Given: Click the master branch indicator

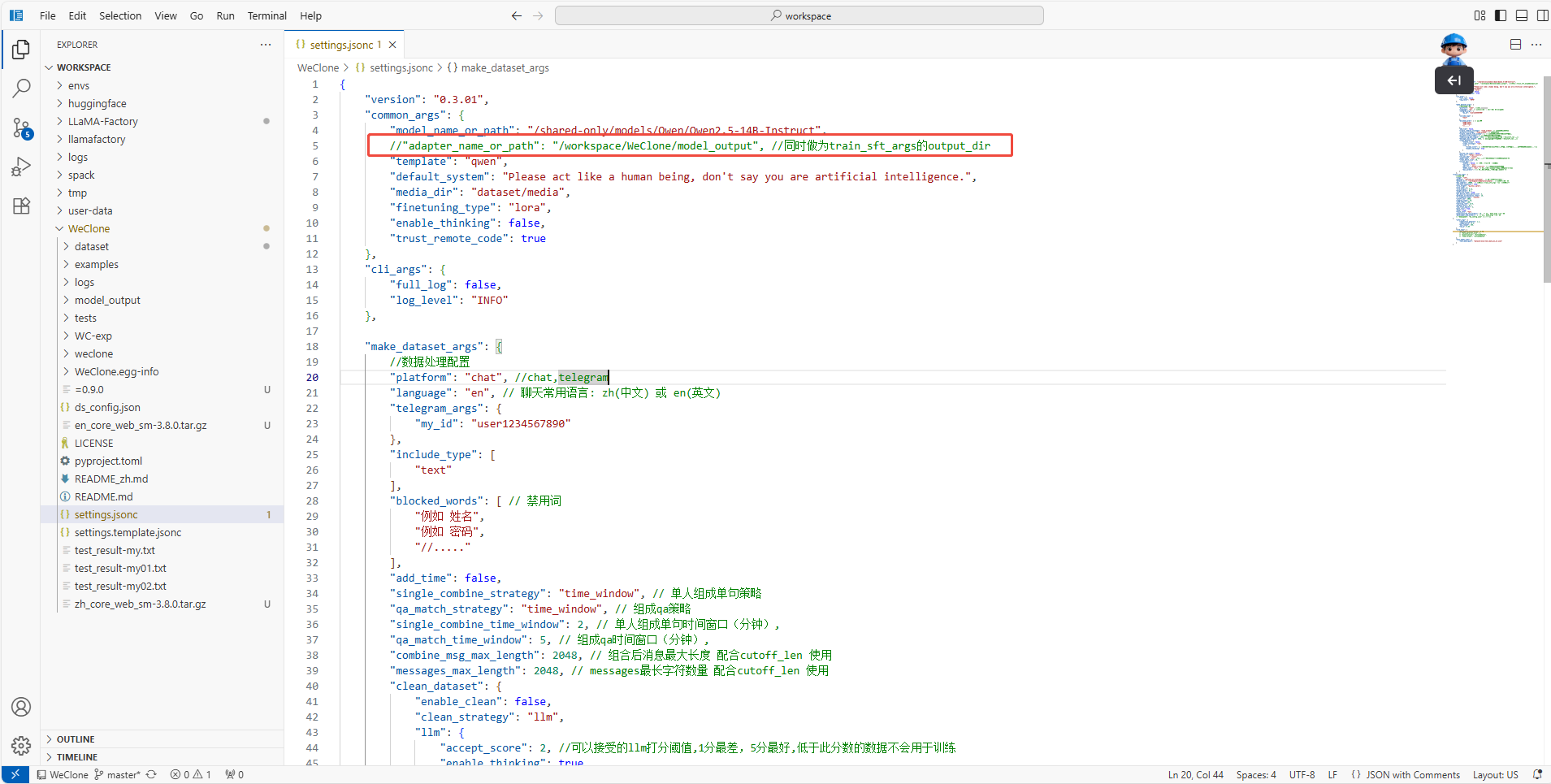Looking at the screenshot, I should coord(117,774).
